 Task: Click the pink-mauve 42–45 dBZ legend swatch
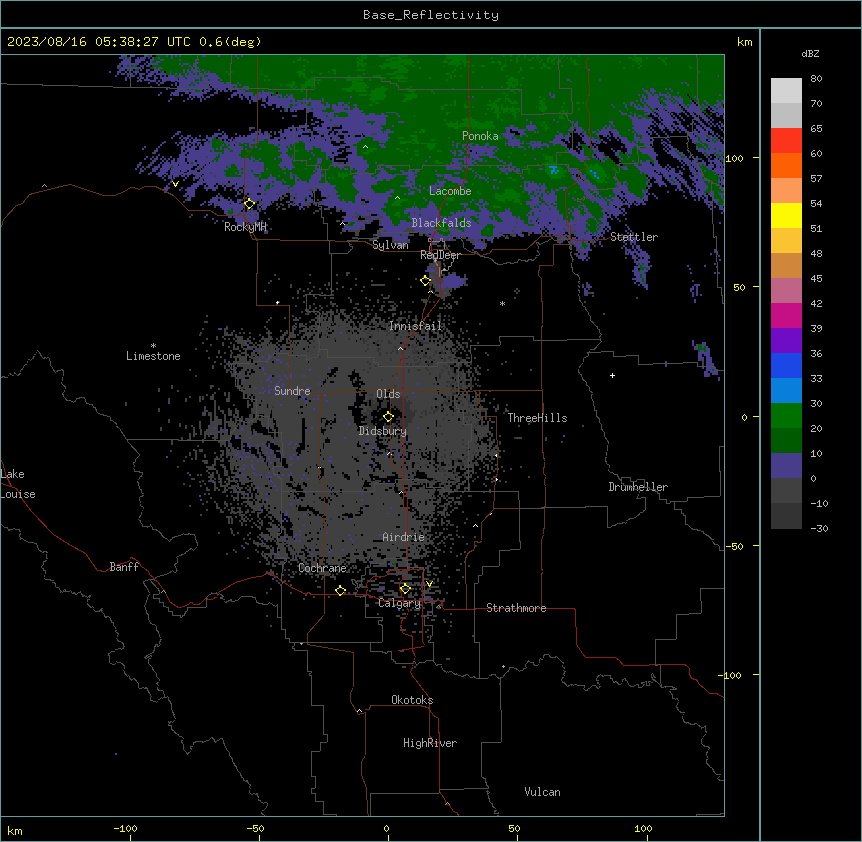point(786,291)
